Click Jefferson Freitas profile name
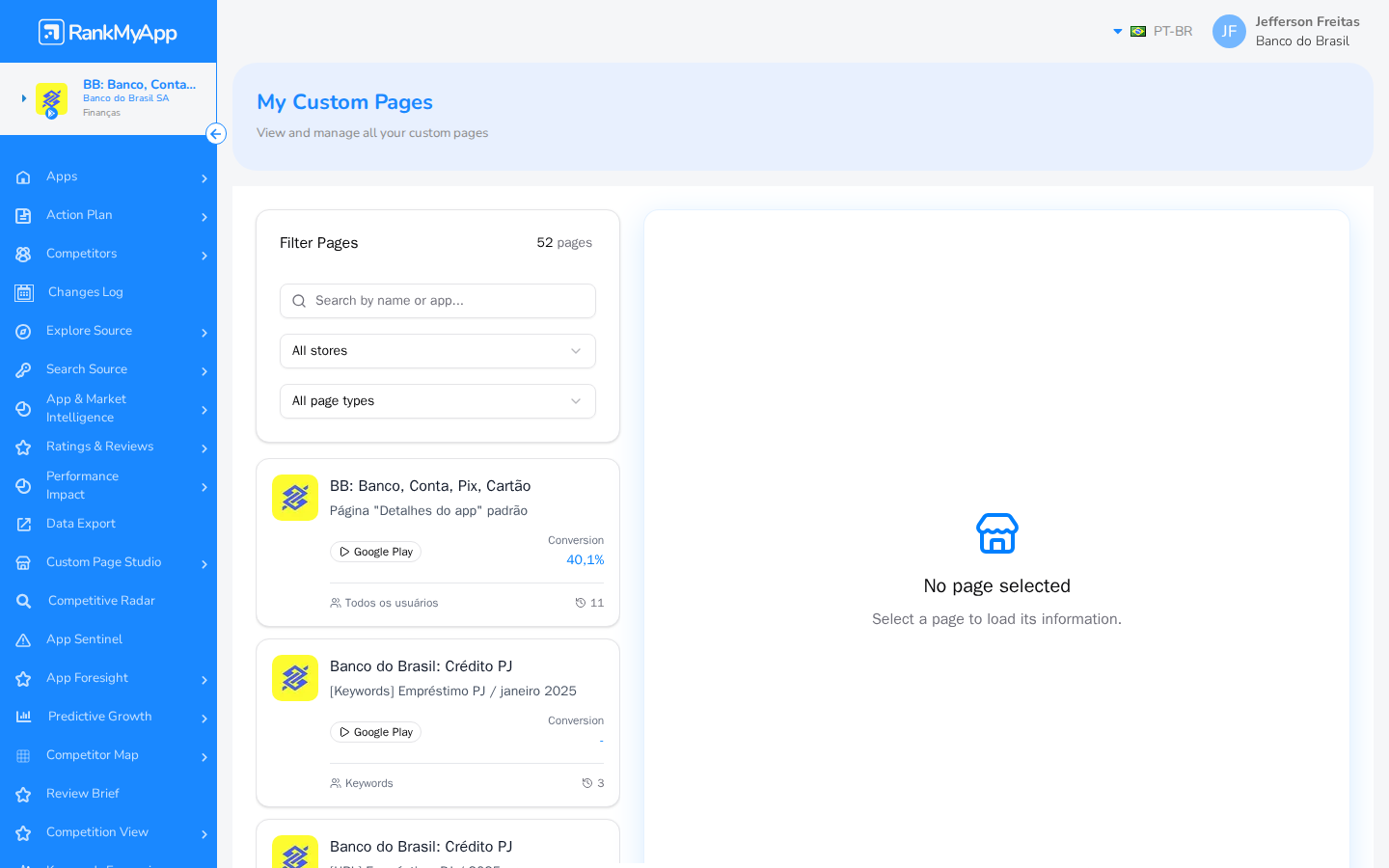The image size is (1389, 868). [1307, 22]
